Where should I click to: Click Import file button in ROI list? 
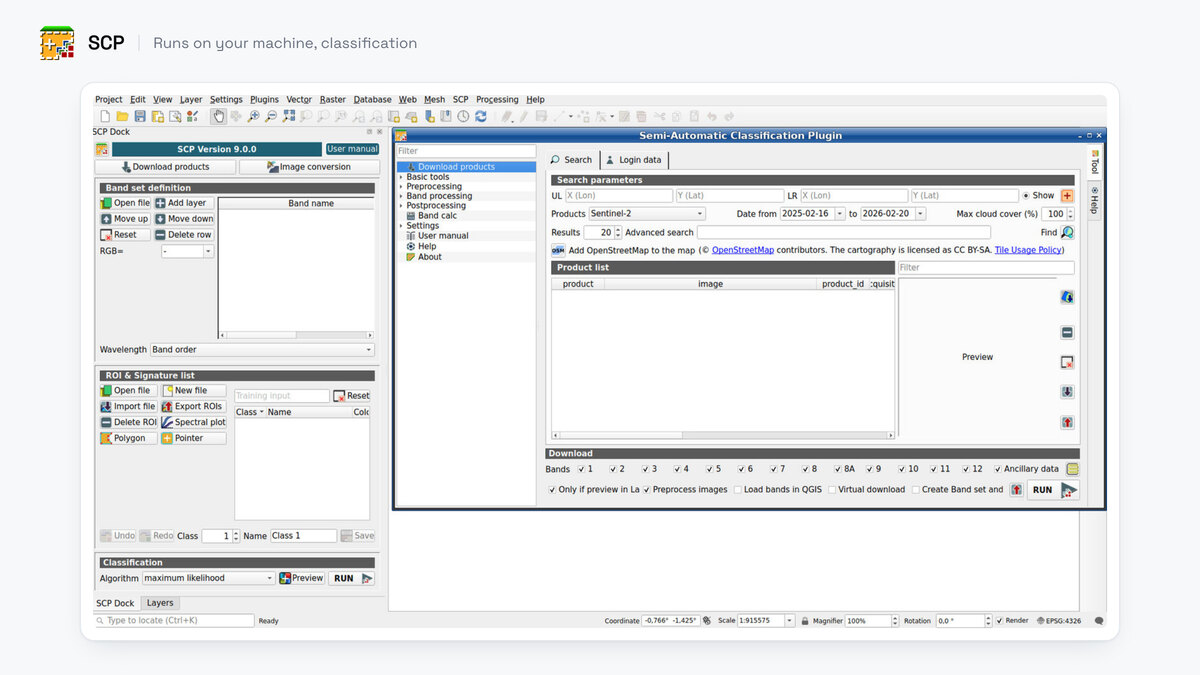point(128,406)
